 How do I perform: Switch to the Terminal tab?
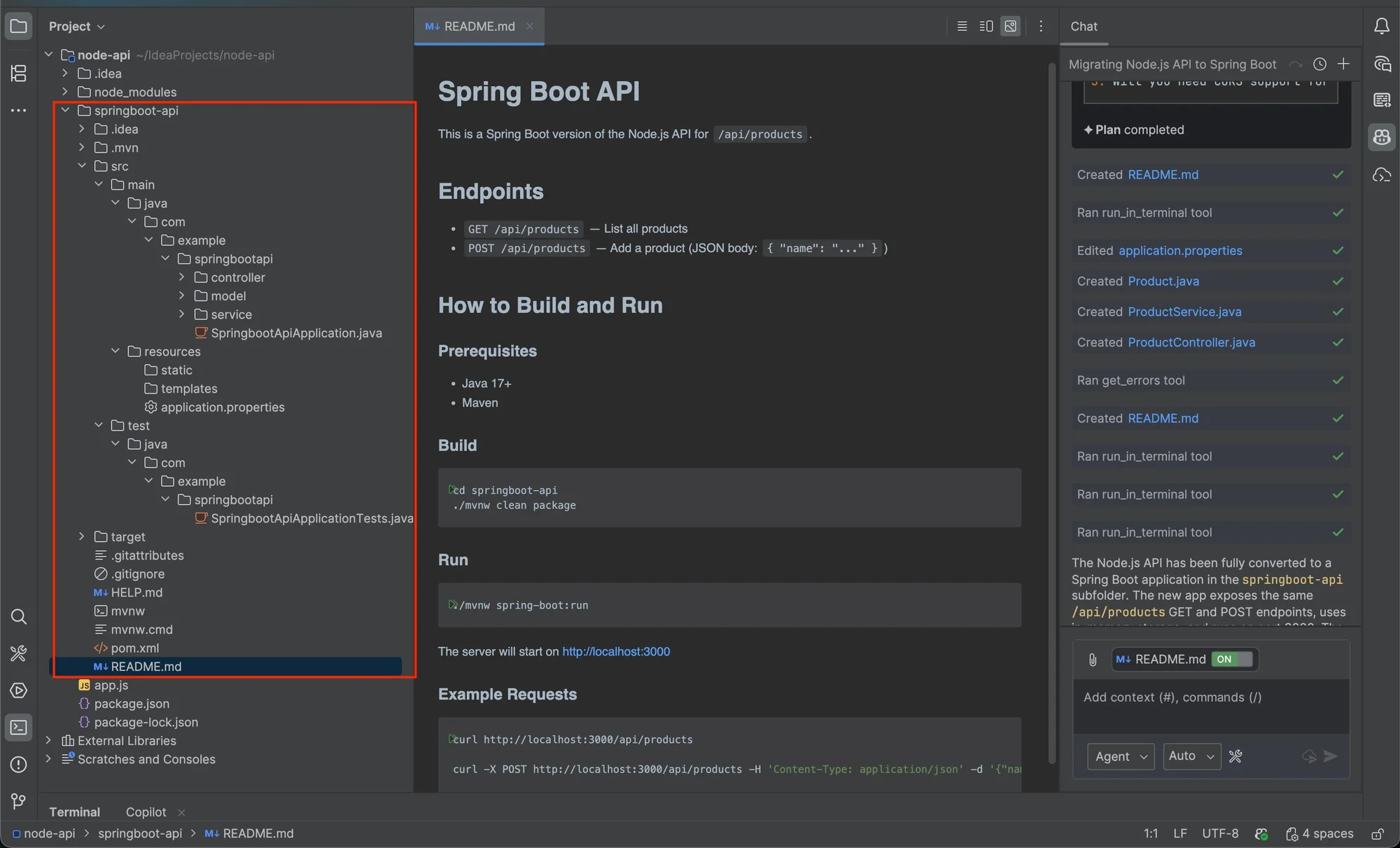[74, 812]
